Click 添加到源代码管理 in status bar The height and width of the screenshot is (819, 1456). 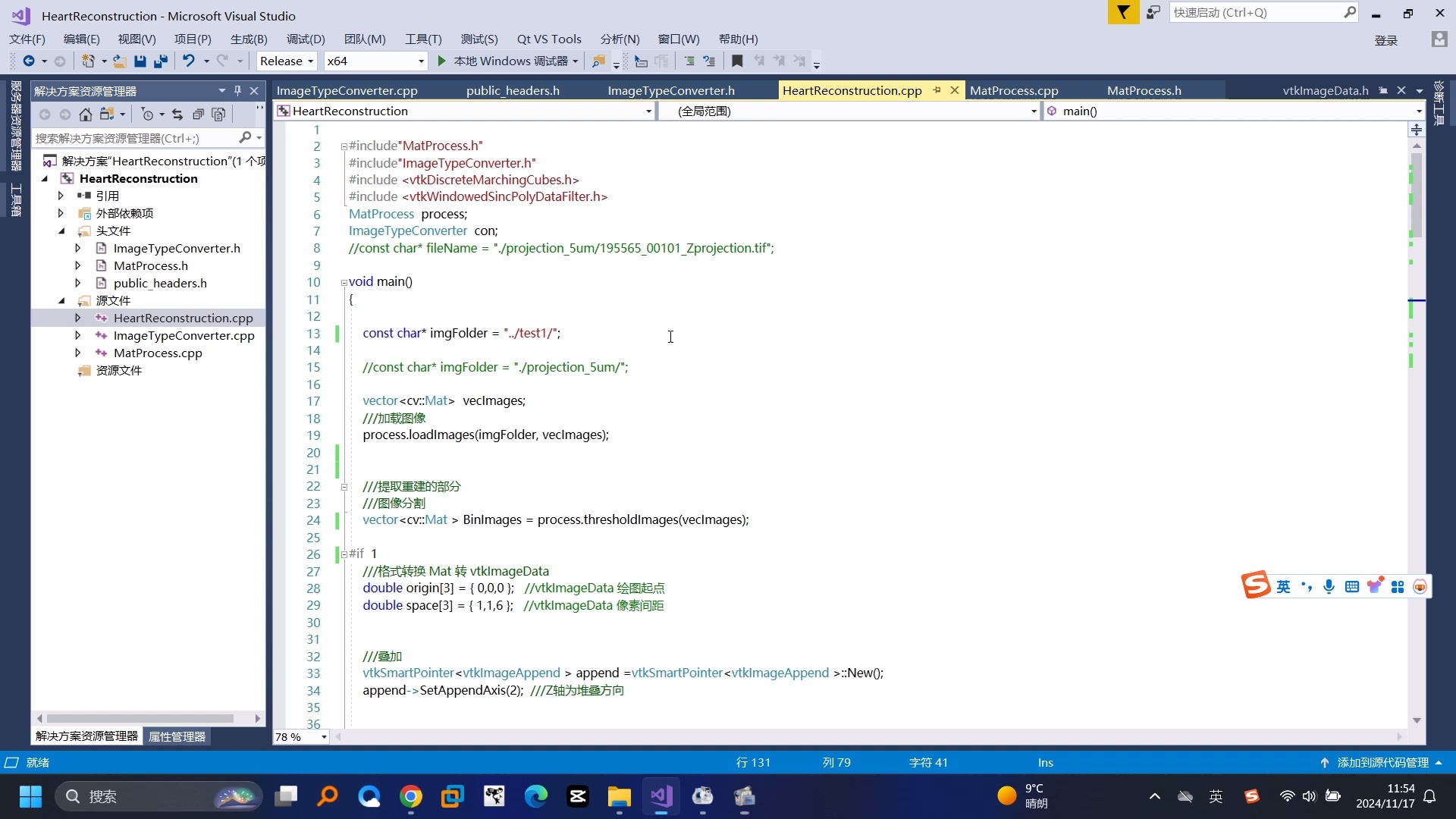click(1382, 763)
